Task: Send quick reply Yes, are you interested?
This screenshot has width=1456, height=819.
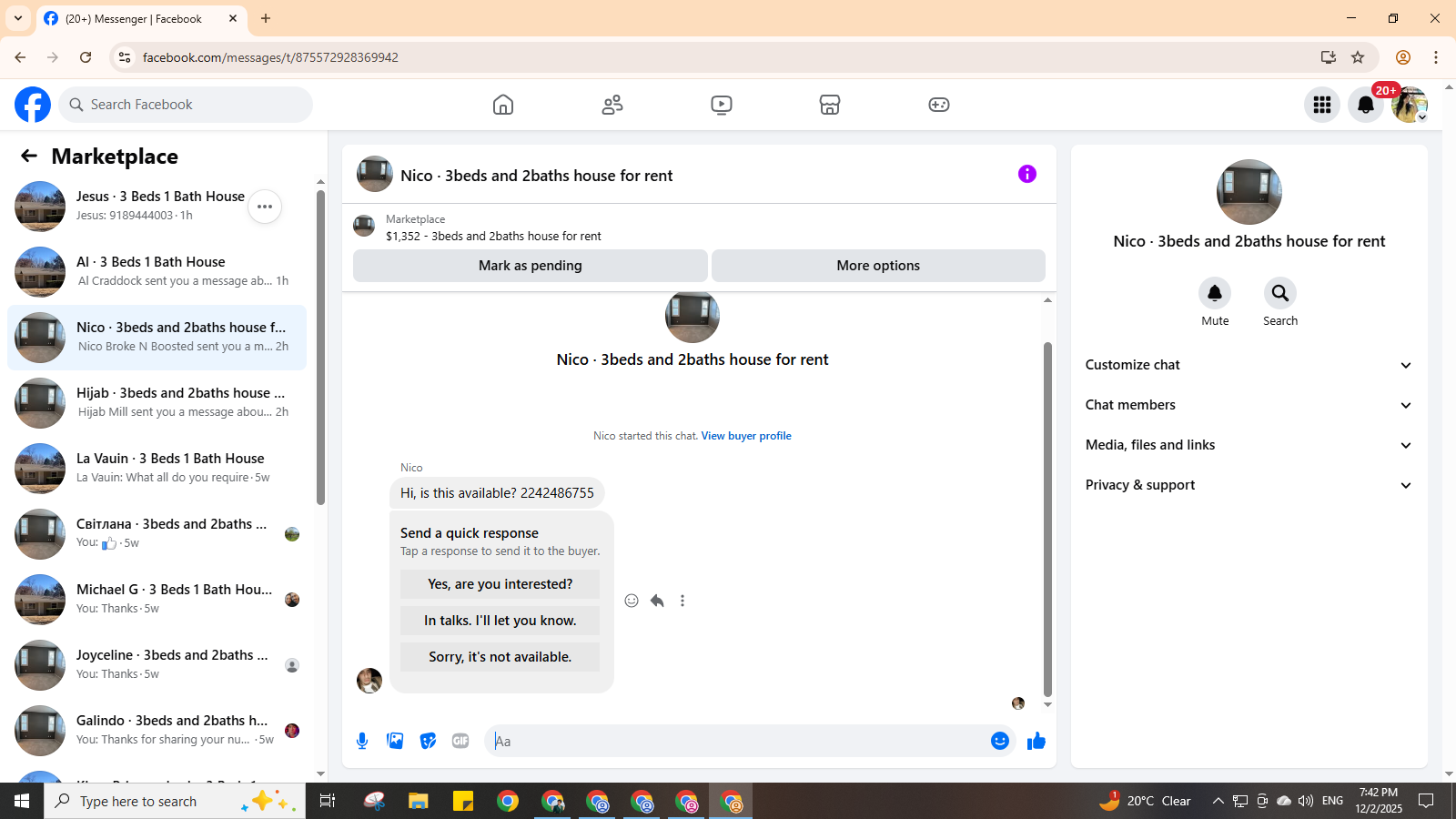Action: [500, 584]
